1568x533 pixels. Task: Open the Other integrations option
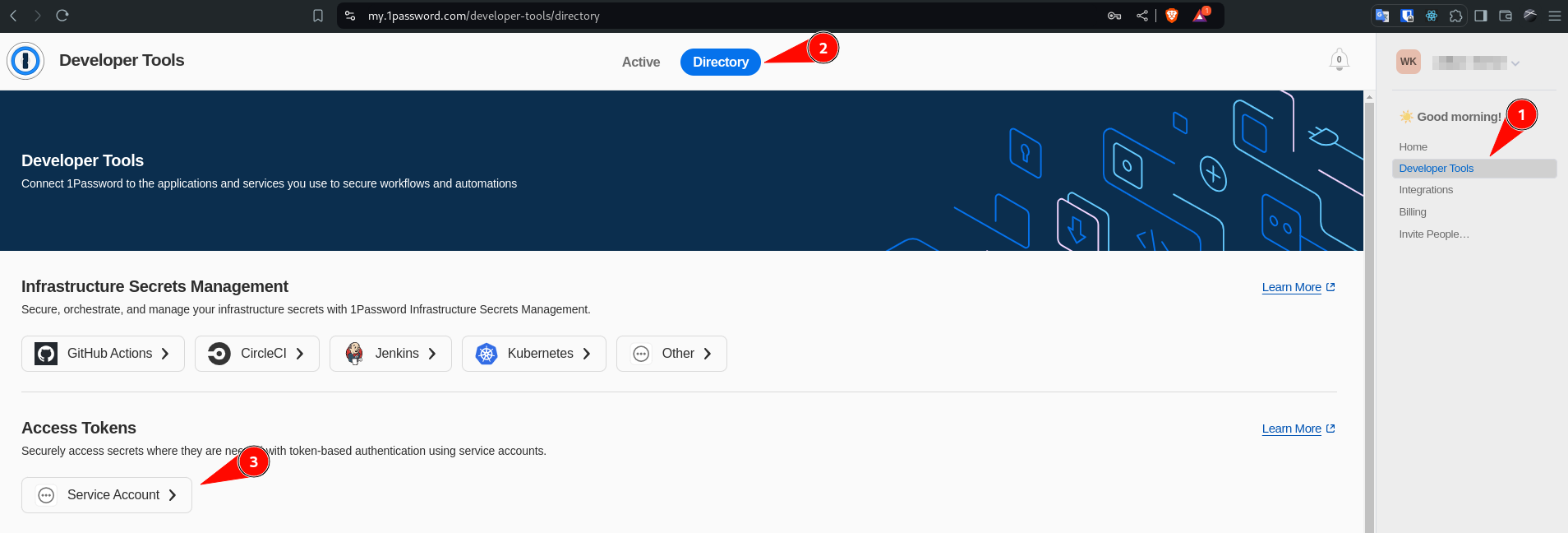click(x=671, y=354)
